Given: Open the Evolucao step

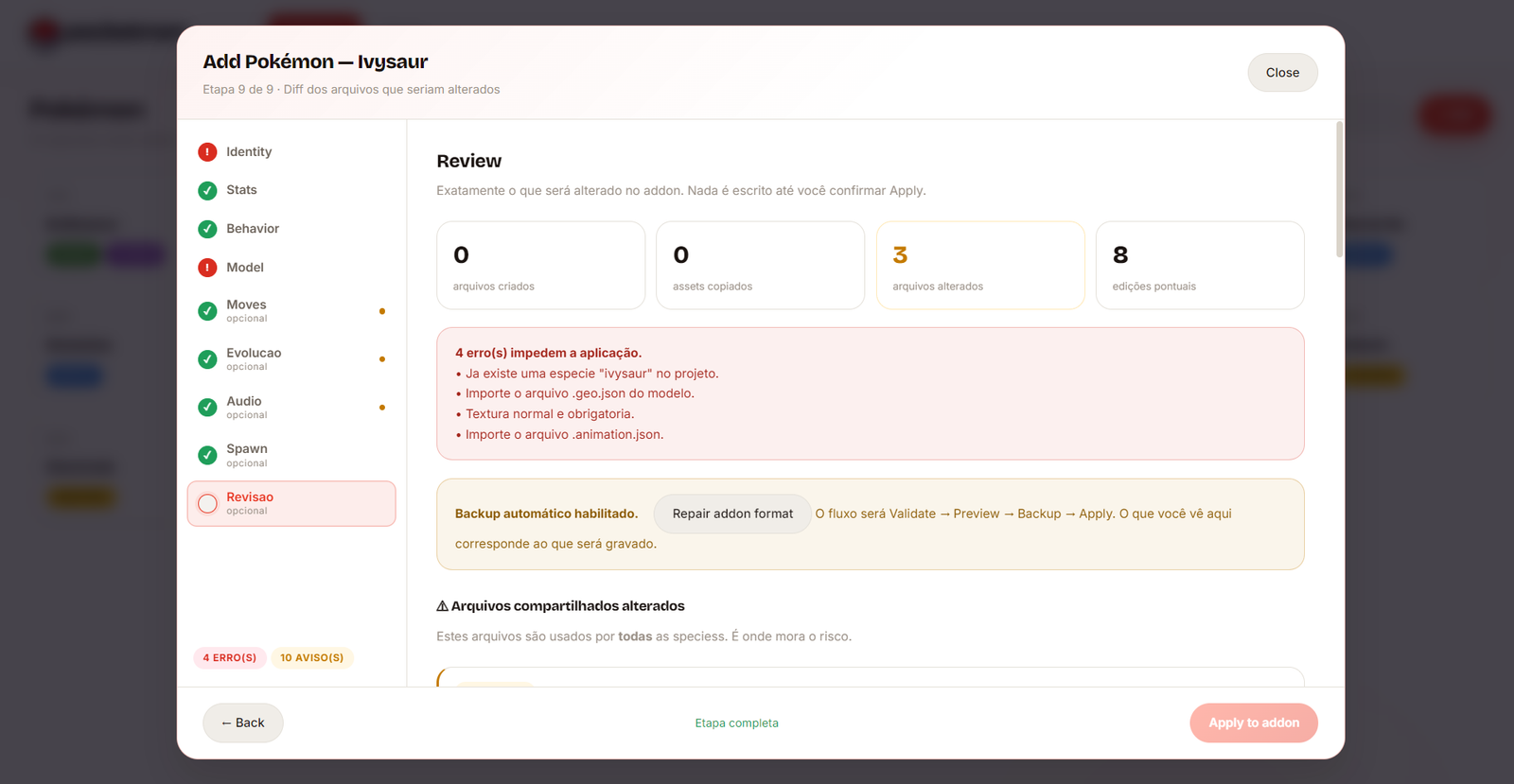Looking at the screenshot, I should pyautogui.click(x=291, y=359).
